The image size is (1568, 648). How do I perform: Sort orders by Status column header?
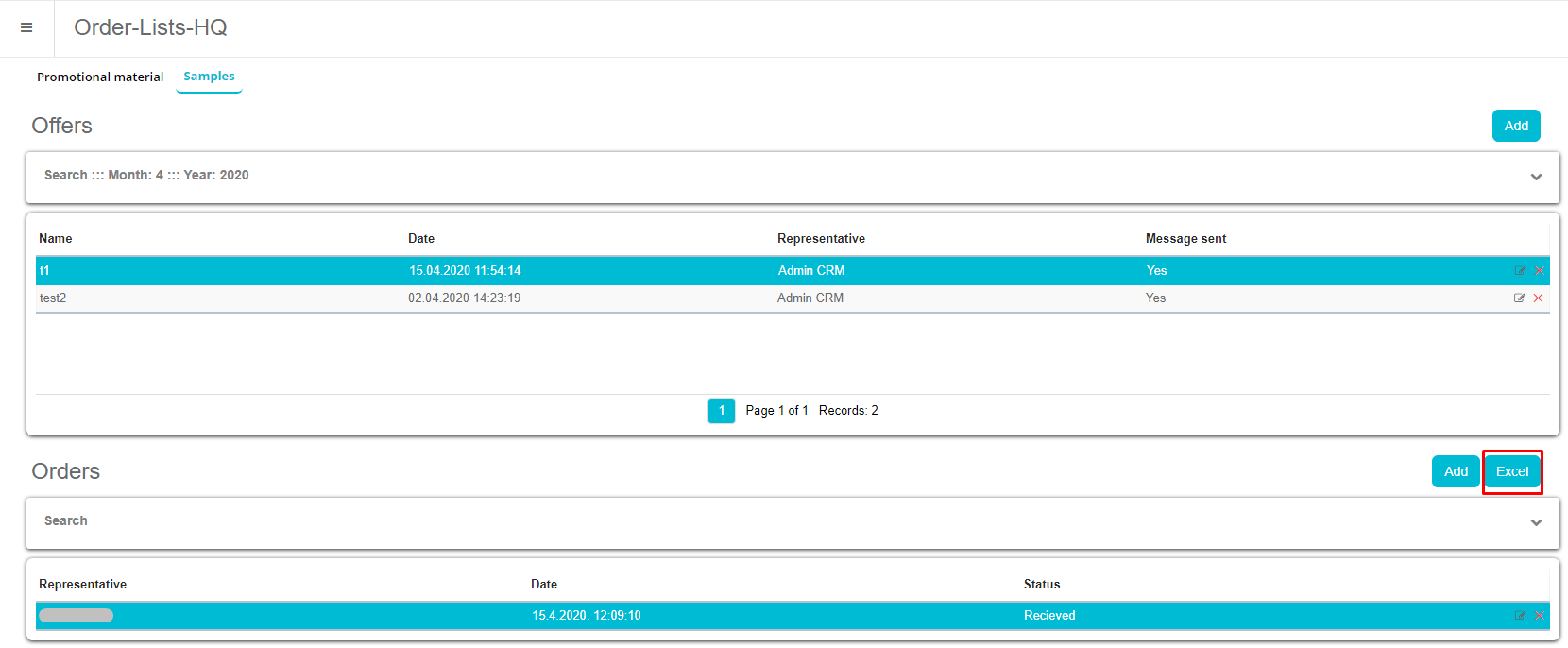tap(1042, 585)
